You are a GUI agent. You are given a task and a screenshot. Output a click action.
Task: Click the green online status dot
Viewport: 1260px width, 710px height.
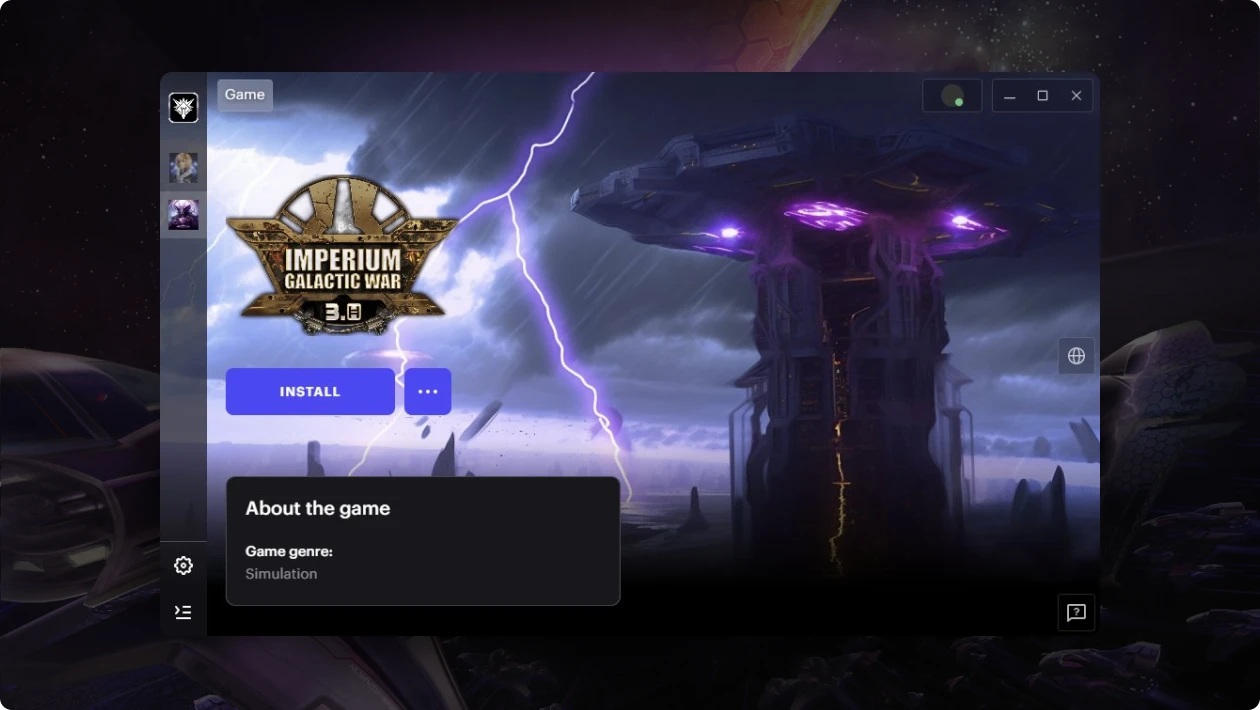pyautogui.click(x=959, y=102)
